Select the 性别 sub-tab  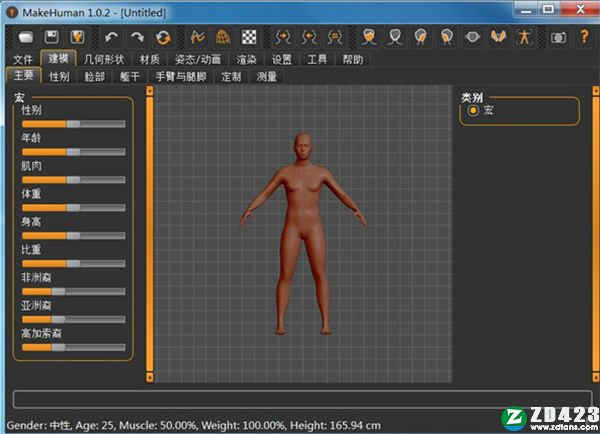pyautogui.click(x=59, y=77)
